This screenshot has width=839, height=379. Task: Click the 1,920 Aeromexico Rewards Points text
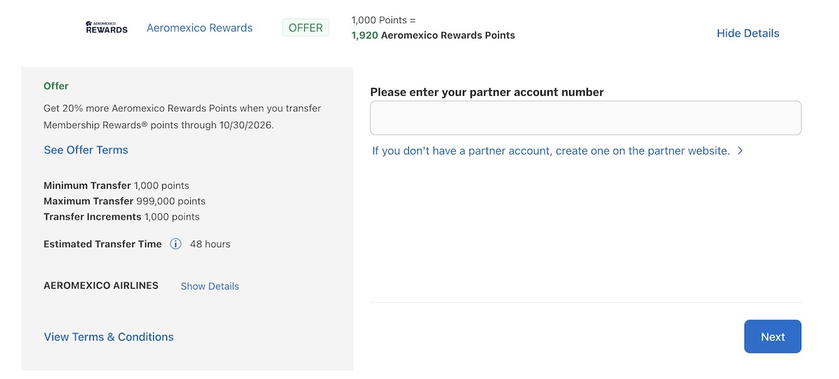tap(433, 35)
